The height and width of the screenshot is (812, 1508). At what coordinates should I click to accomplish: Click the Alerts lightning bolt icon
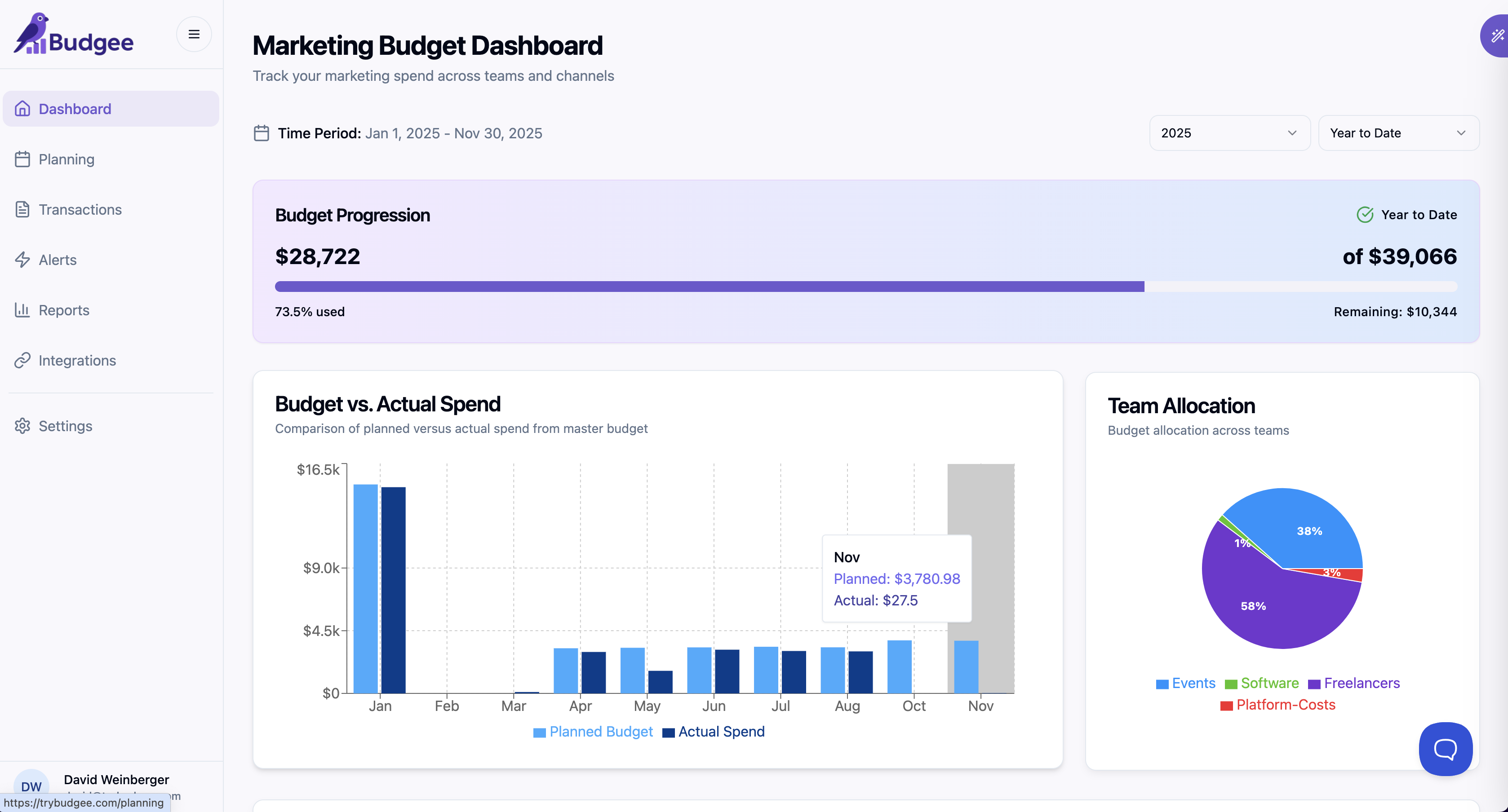[x=22, y=260]
